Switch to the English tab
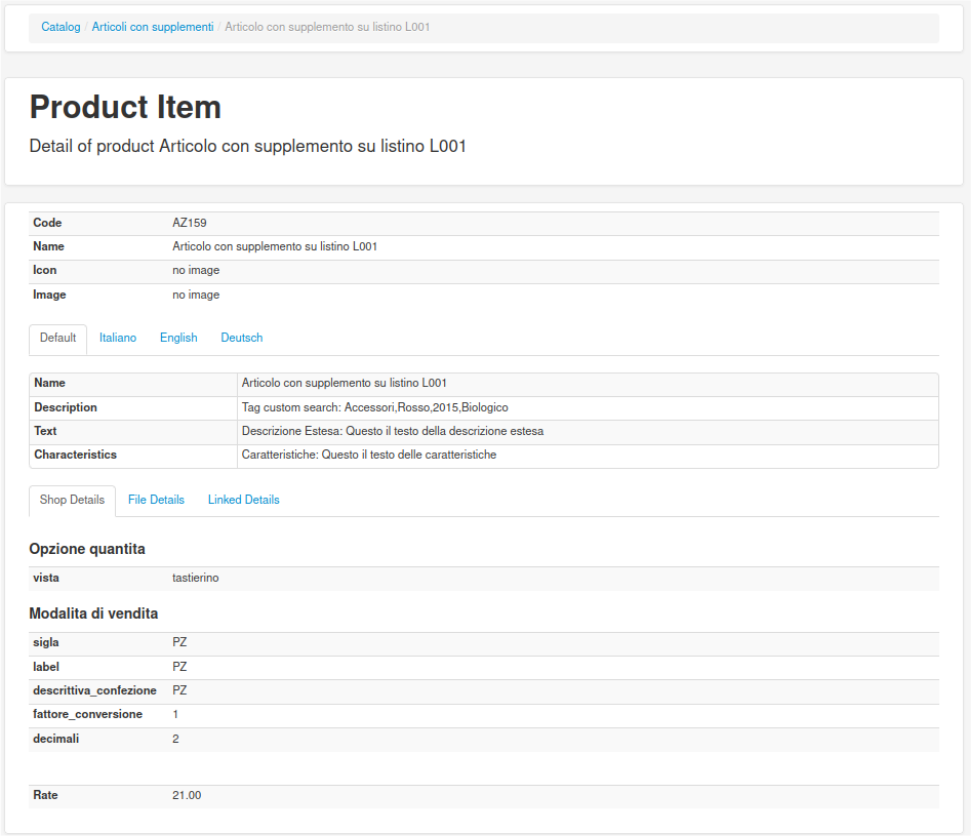 [179, 338]
